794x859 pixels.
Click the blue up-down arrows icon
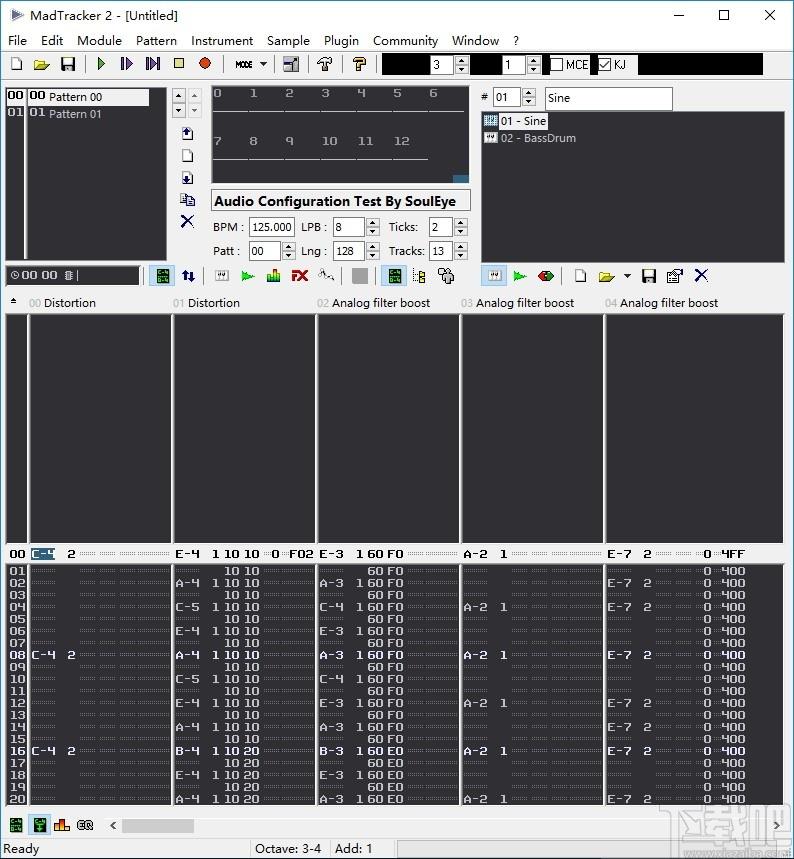(188, 276)
